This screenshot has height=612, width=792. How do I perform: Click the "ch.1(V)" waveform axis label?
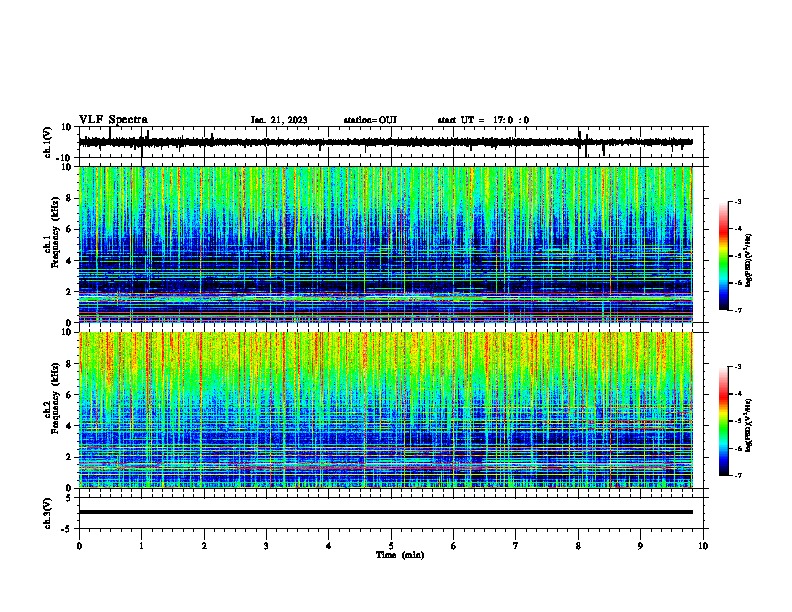click(47, 142)
